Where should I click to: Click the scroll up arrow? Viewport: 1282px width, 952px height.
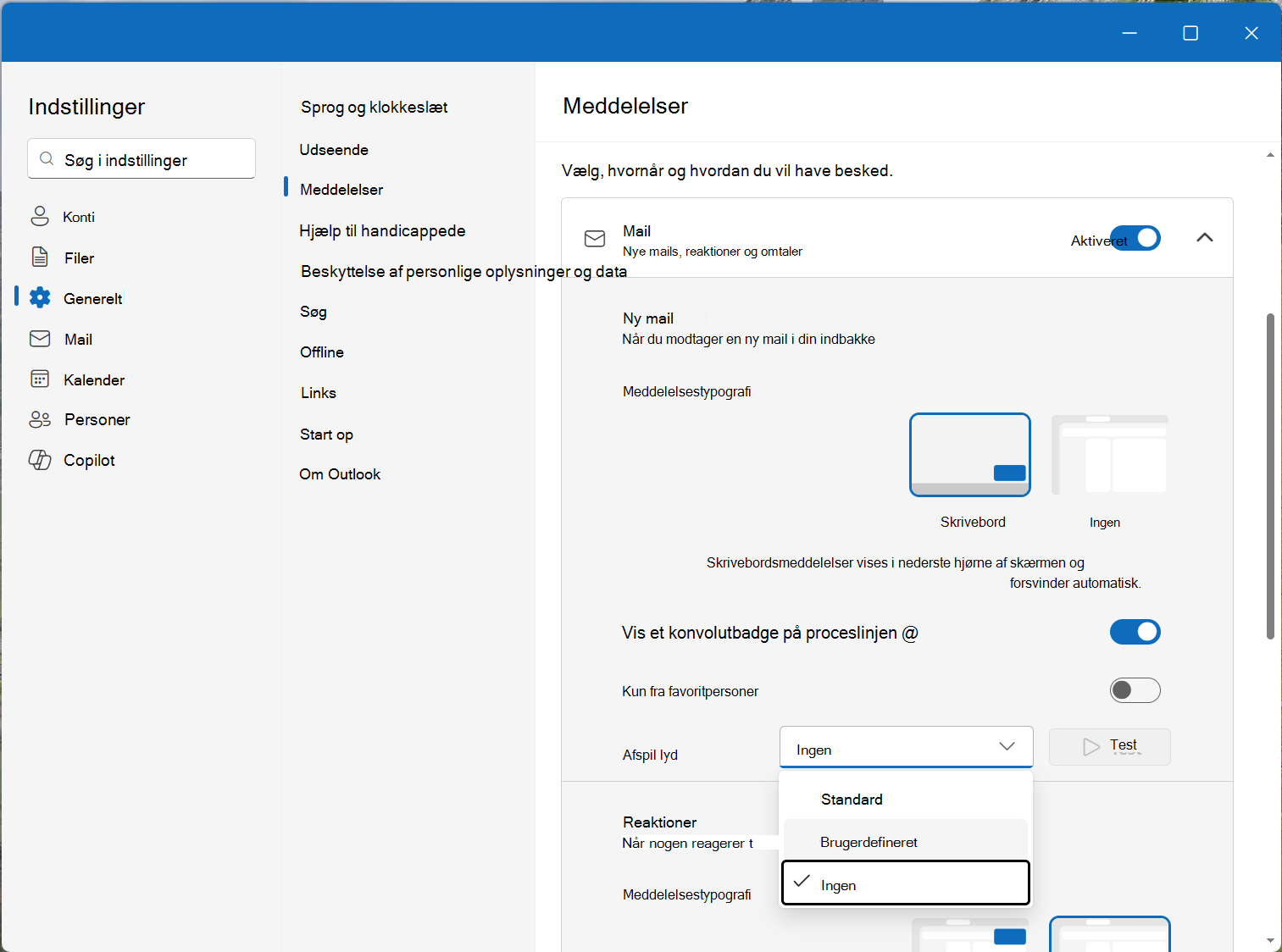coord(1270,155)
